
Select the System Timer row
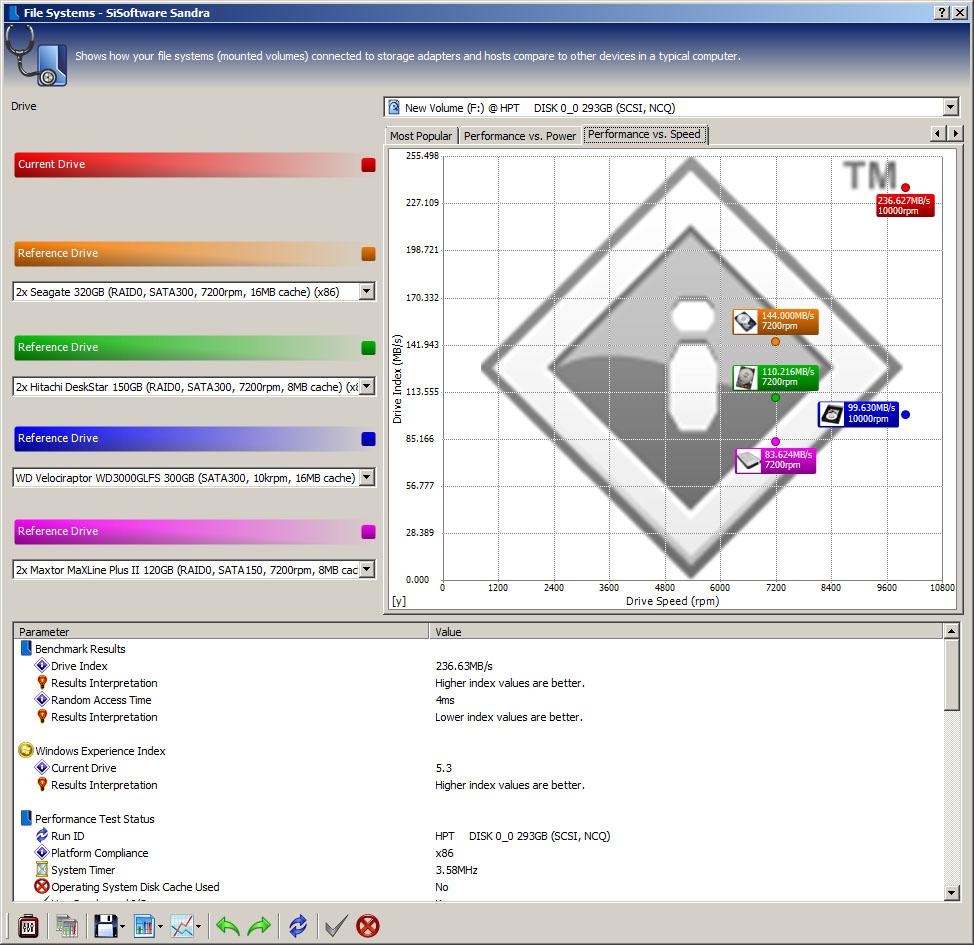coord(478,870)
